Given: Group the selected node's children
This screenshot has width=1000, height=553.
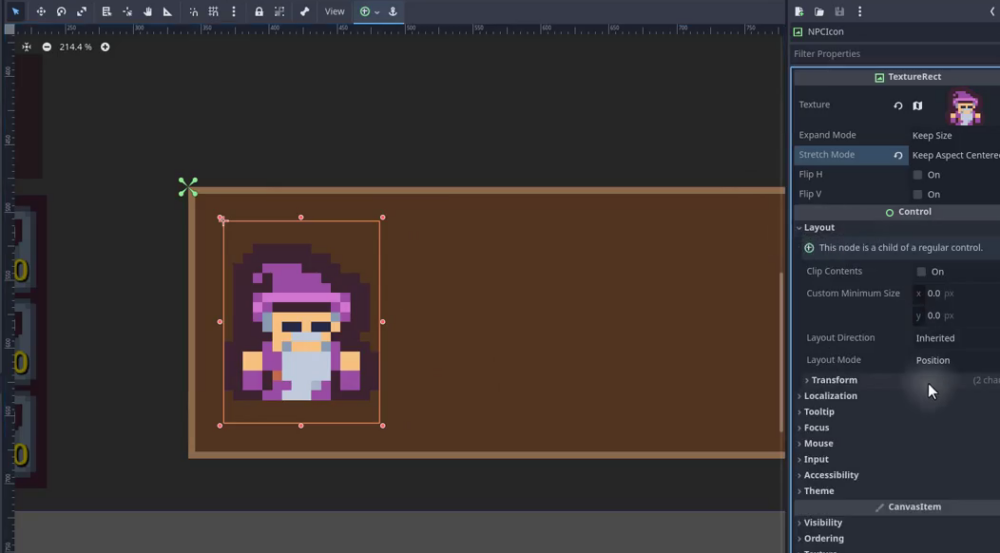Looking at the screenshot, I should tap(279, 11).
